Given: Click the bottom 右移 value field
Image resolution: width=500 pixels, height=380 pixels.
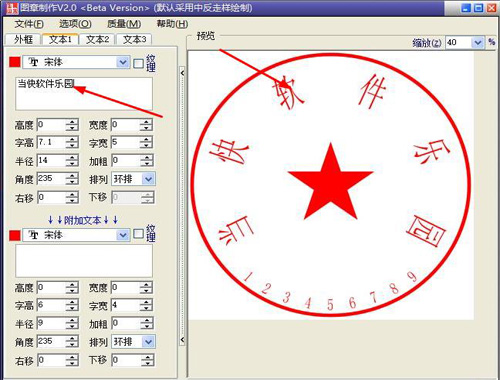Looking at the screenshot, I should pos(51,360).
